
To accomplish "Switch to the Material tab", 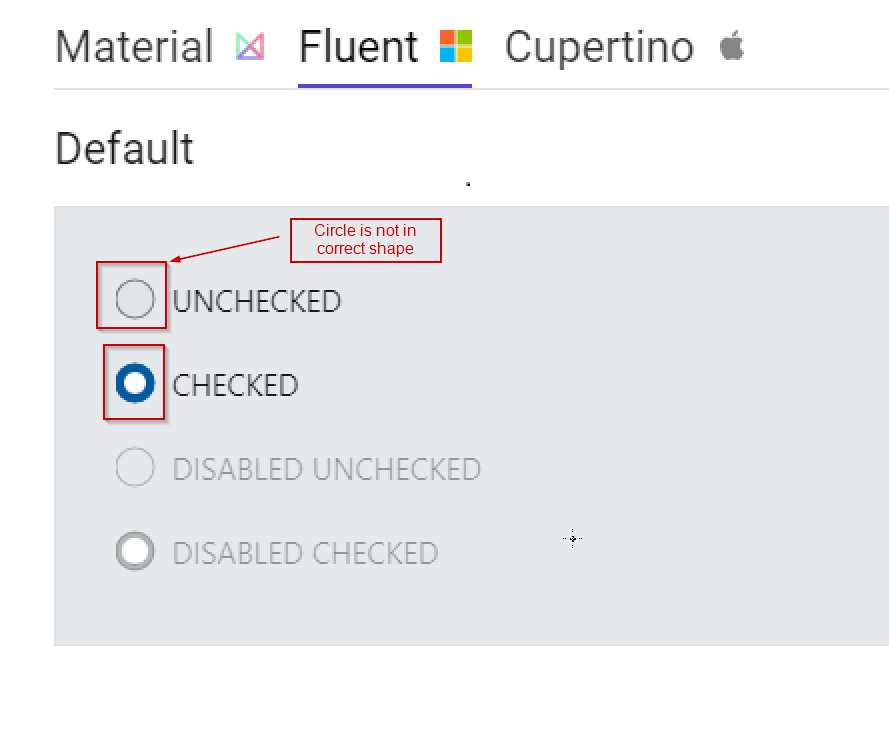I will tap(134, 47).
